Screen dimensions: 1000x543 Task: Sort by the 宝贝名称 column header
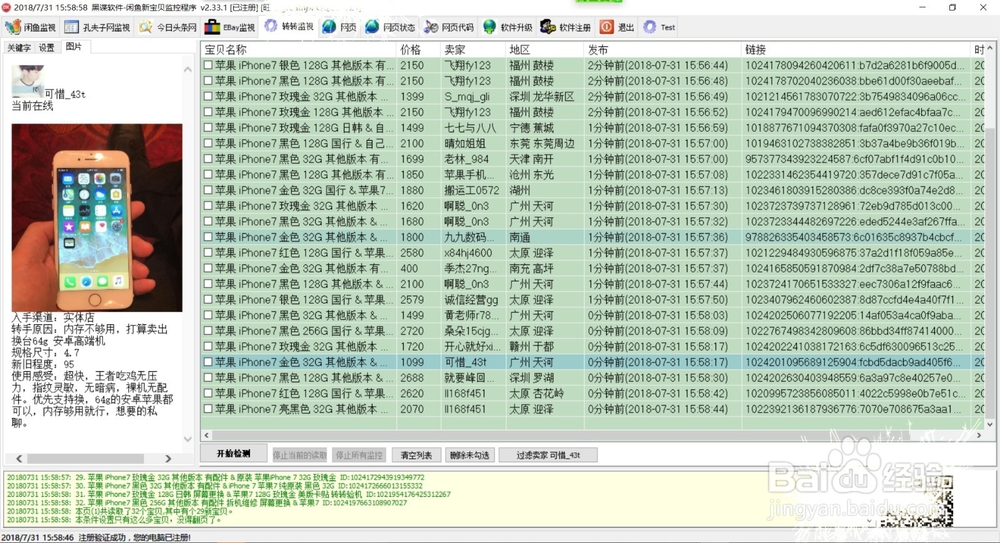298,50
